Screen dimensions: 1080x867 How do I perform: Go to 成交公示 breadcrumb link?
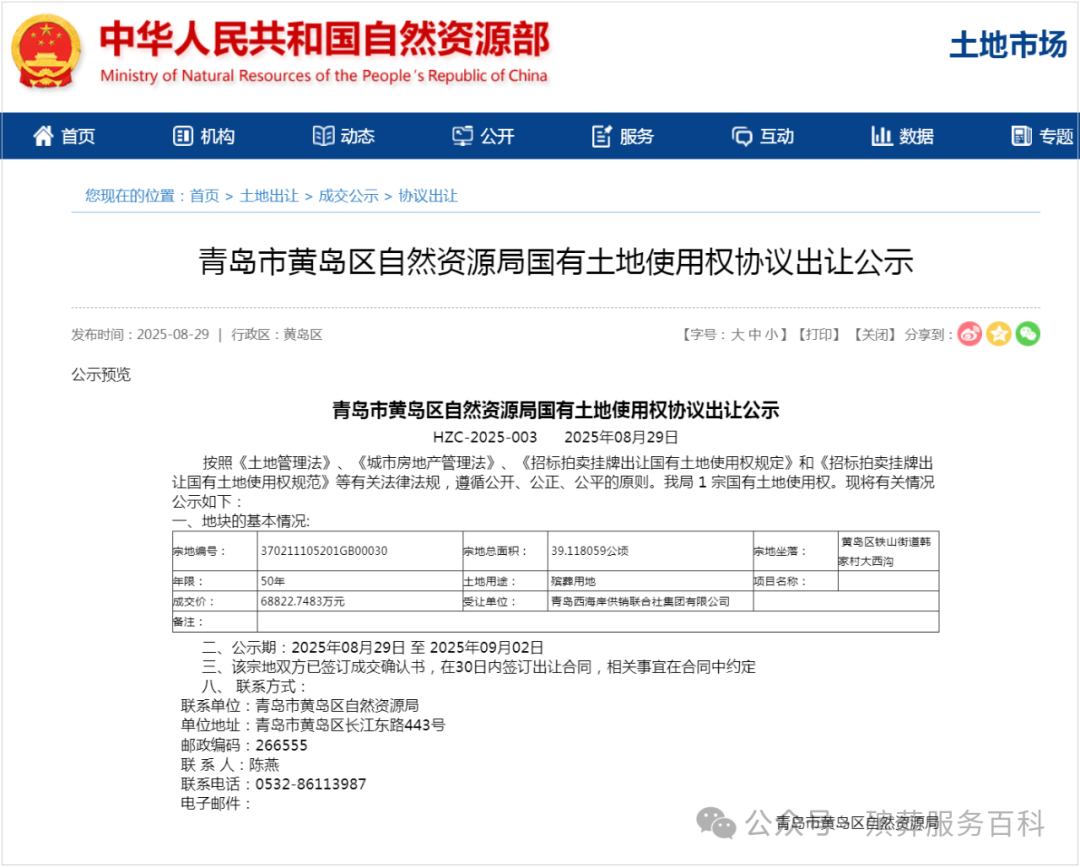pyautogui.click(x=347, y=196)
